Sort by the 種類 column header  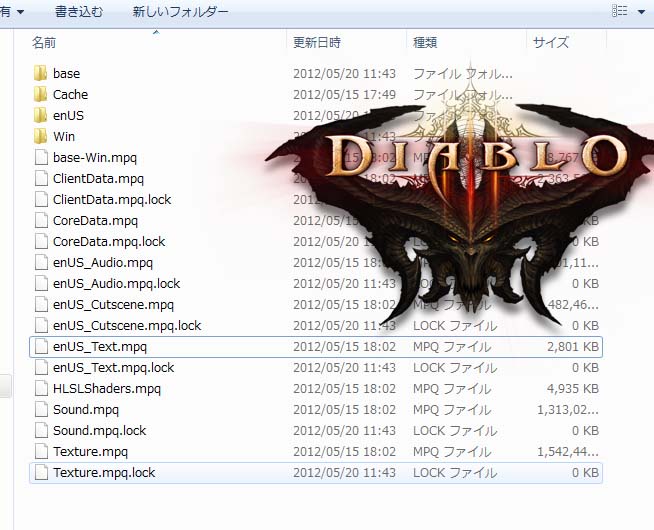coord(425,43)
